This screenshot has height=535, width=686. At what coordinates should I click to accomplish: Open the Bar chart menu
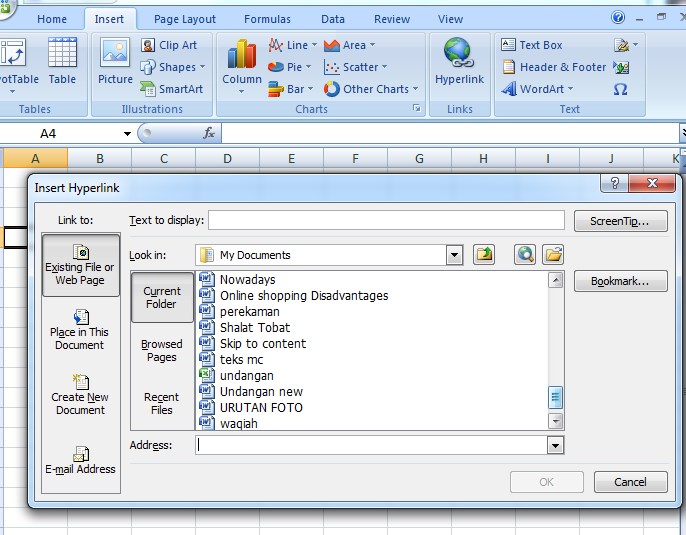[290, 89]
